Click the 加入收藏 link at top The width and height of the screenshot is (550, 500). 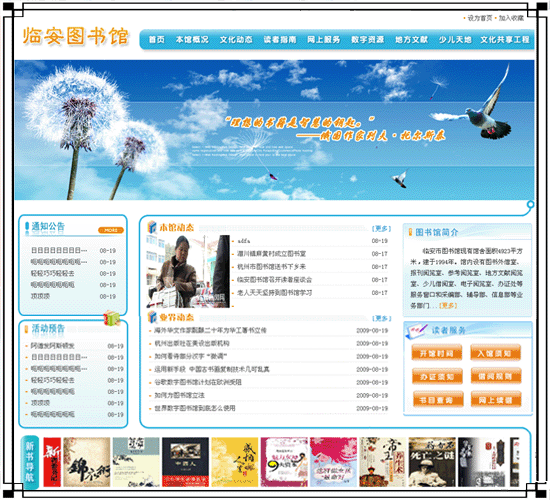coord(511,18)
